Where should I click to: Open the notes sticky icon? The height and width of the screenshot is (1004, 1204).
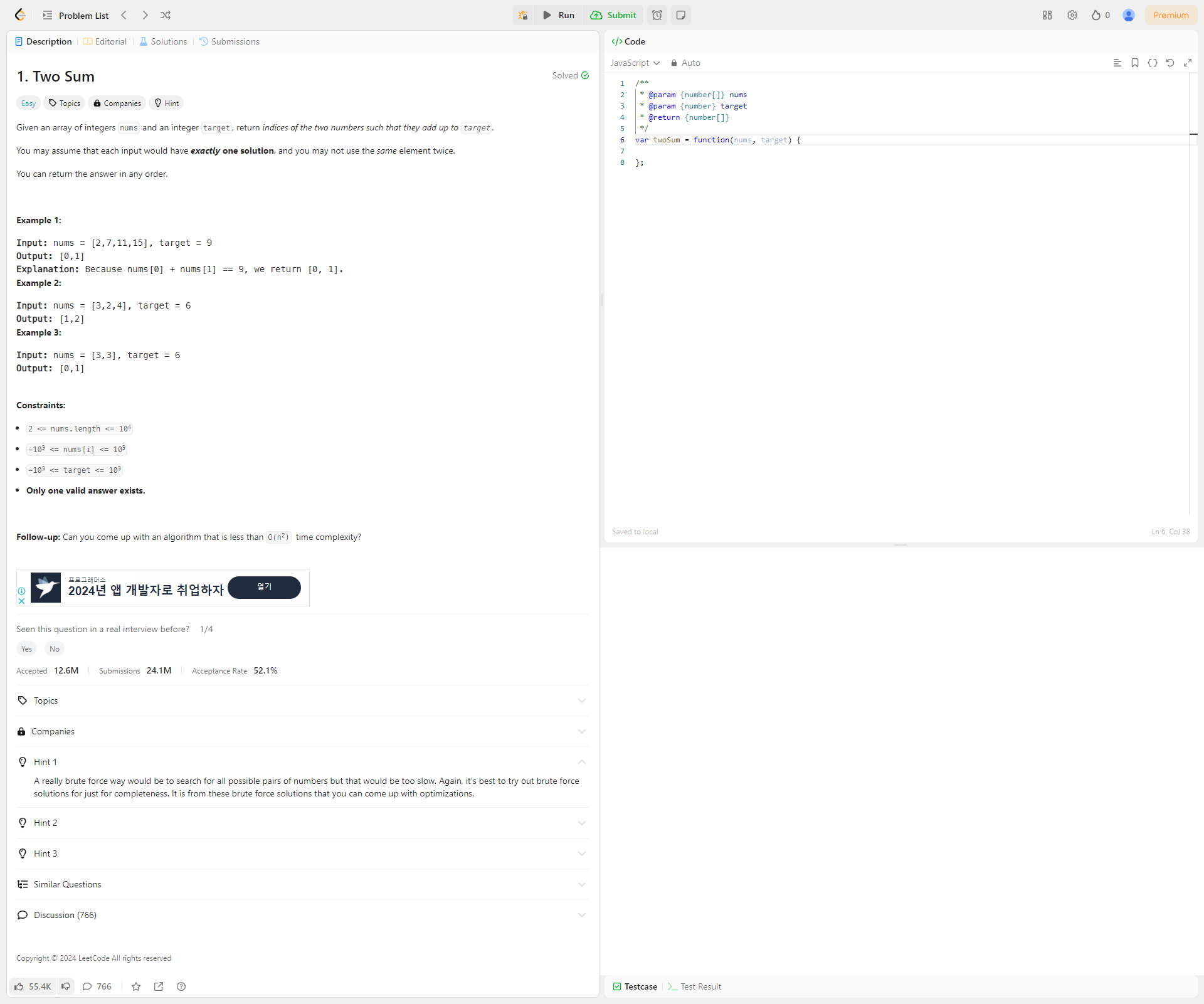(680, 15)
